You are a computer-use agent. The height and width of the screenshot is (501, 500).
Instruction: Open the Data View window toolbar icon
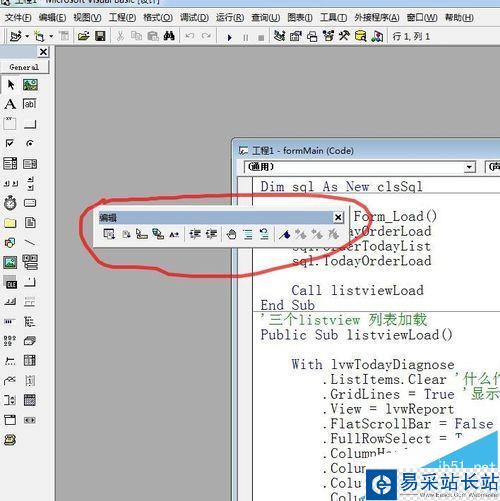click(x=361, y=36)
